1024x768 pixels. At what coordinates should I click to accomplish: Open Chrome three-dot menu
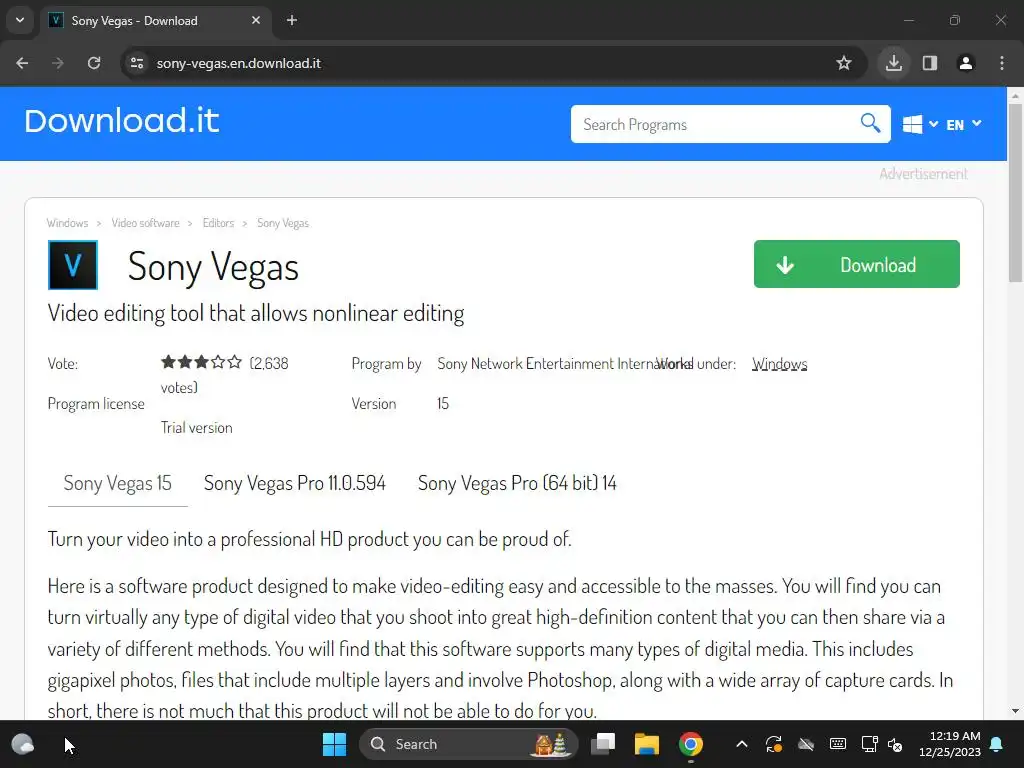pos(1002,63)
